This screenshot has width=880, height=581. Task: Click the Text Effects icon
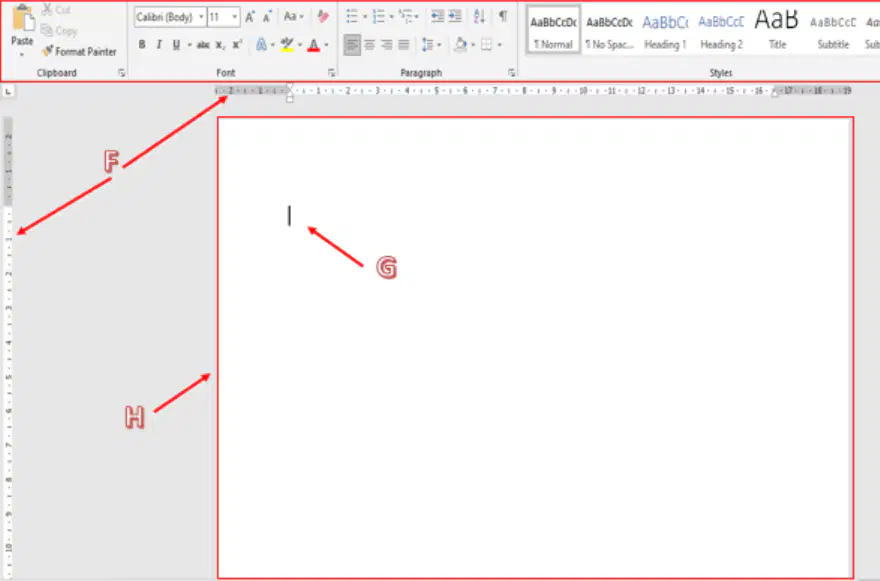(x=262, y=44)
